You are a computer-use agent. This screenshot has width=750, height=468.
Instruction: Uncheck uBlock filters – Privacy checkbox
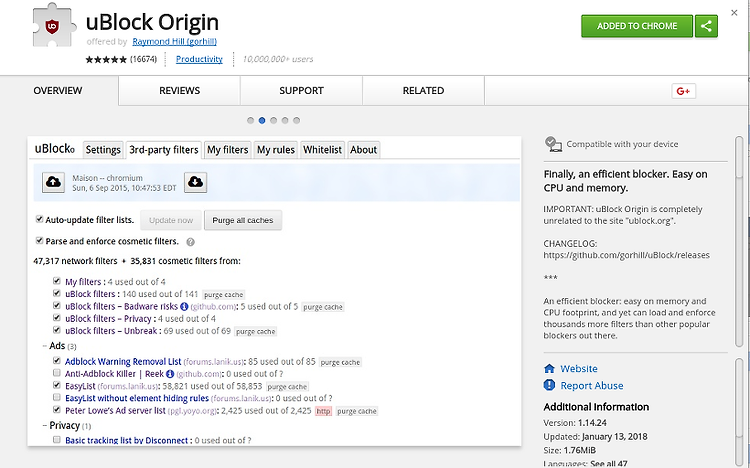pos(56,318)
